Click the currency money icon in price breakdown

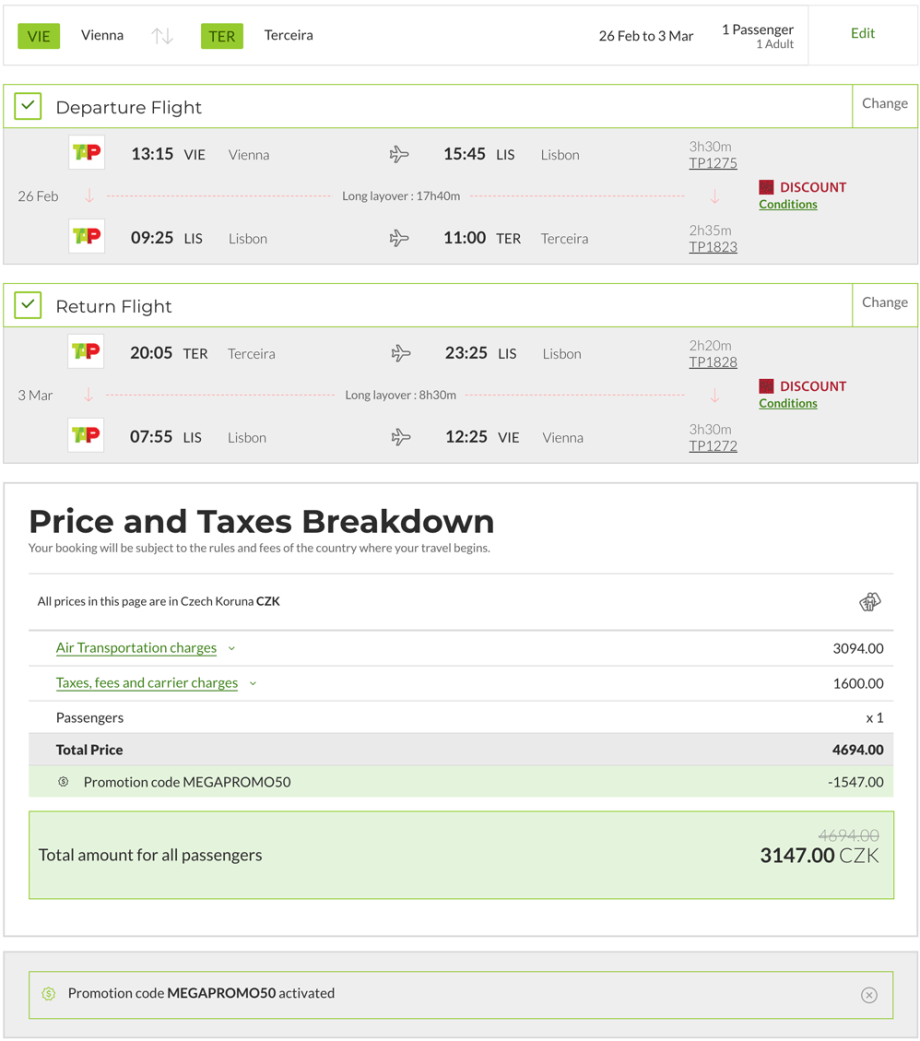(x=869, y=602)
